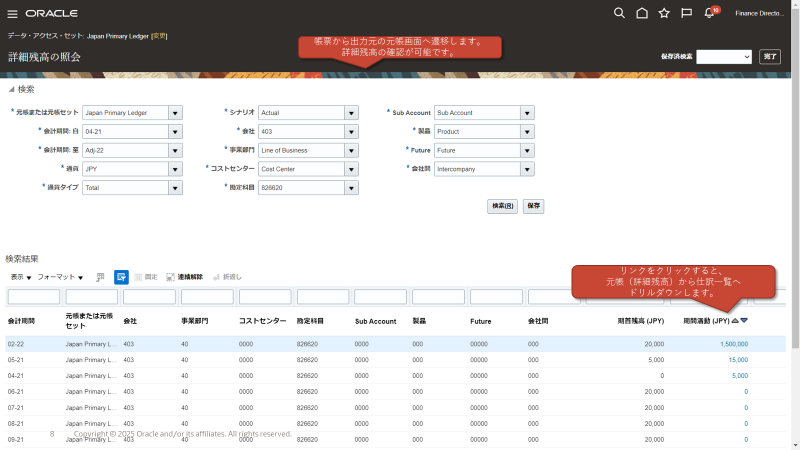
Task: Click beginning balance 5,000 in 05-21 row
Action: point(656,360)
